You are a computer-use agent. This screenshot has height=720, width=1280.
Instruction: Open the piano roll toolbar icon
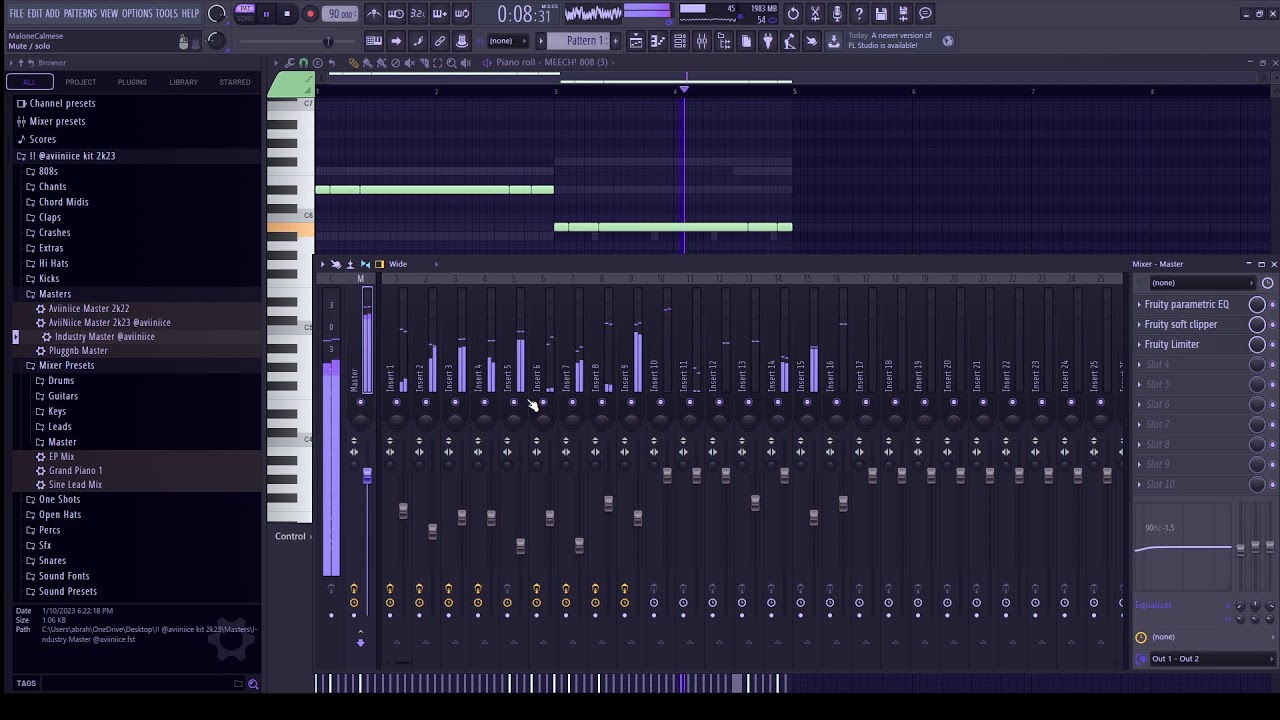point(658,41)
